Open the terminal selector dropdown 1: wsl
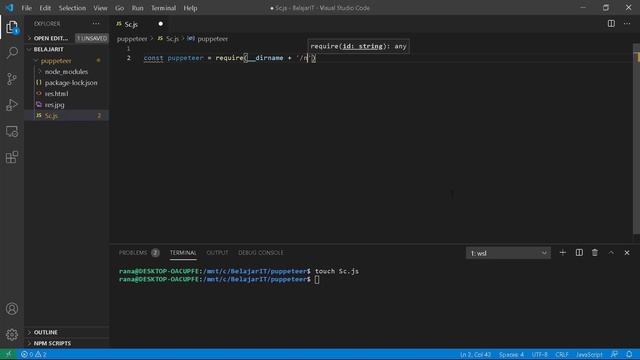This screenshot has height=360, width=640. click(508, 253)
